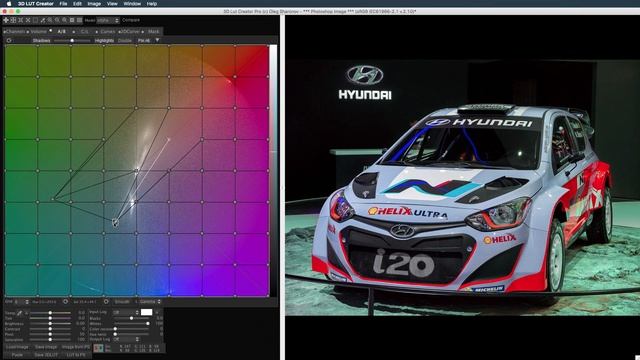Select the Channels radio tab

click(13, 31)
